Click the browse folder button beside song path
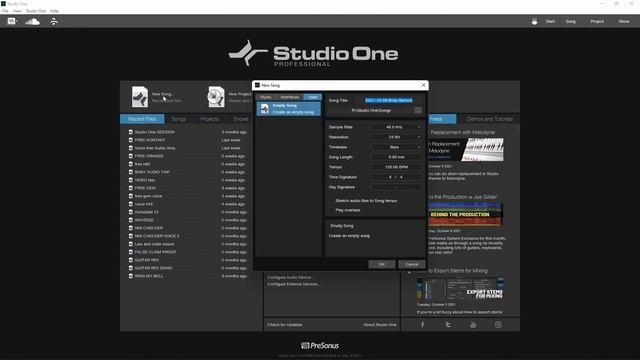 [418, 110]
